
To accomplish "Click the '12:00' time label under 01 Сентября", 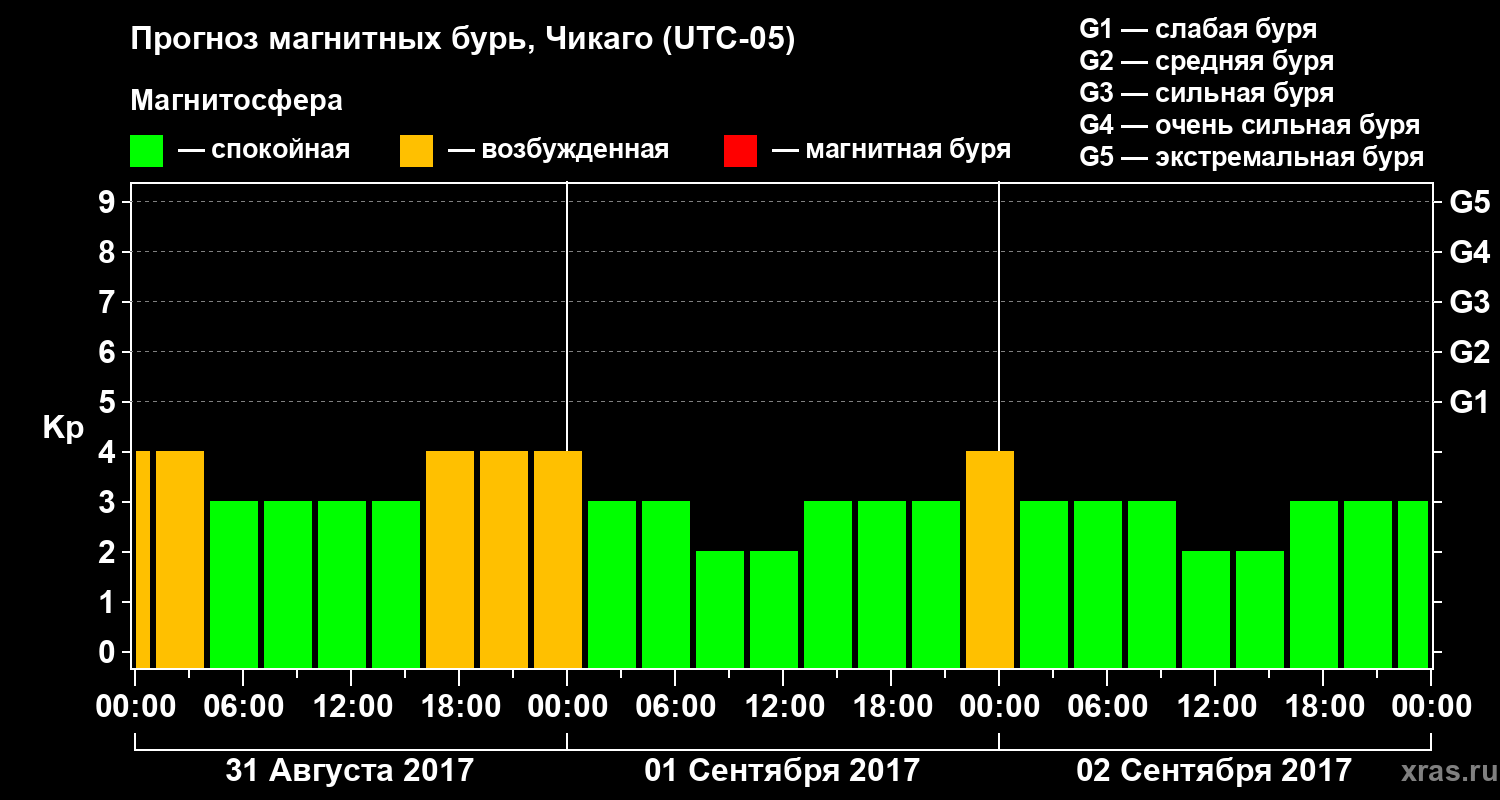I will [x=783, y=707].
